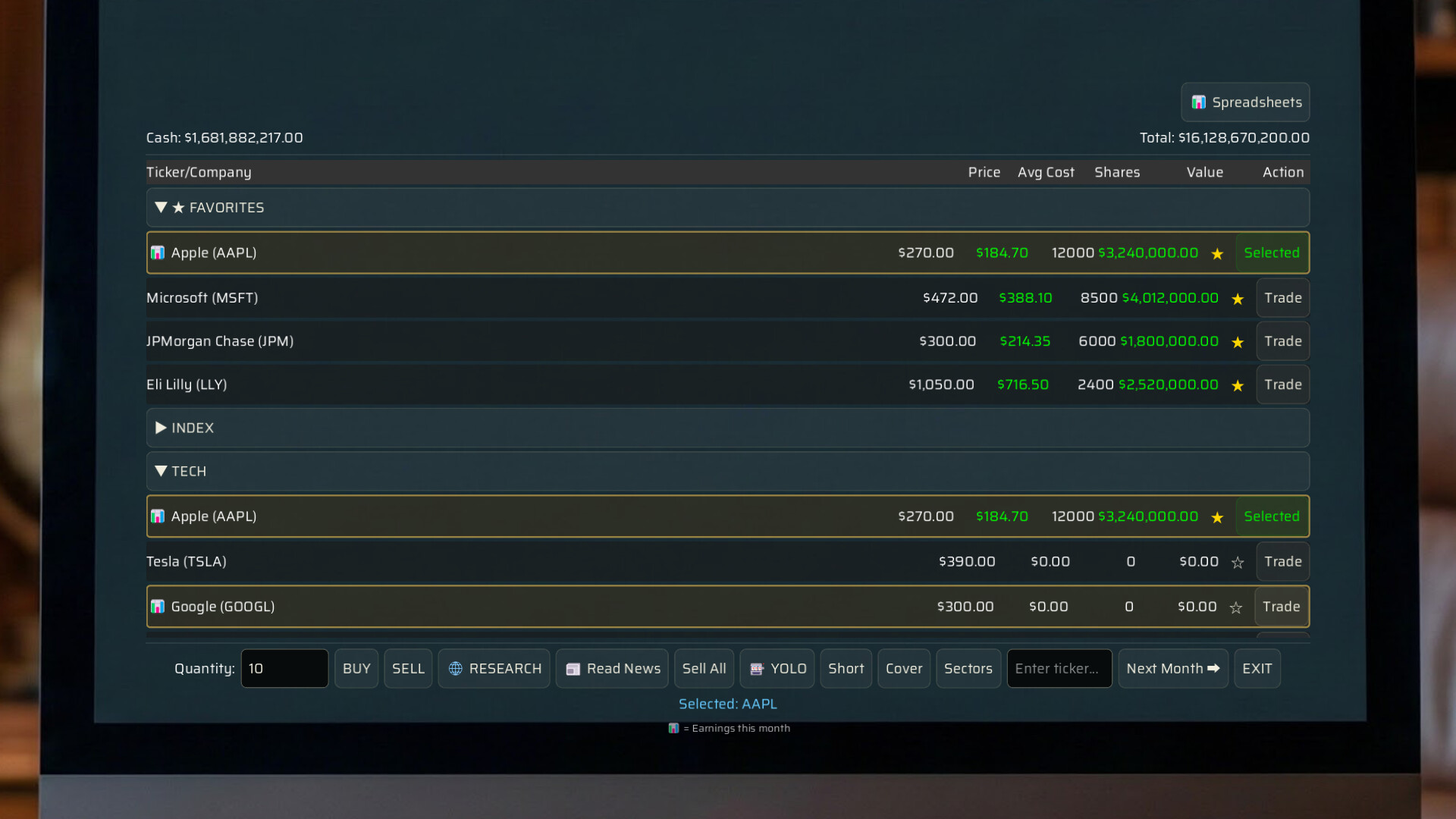Collapse the FAVORITES section
Screen dimensions: 1456x819
(x=727, y=207)
